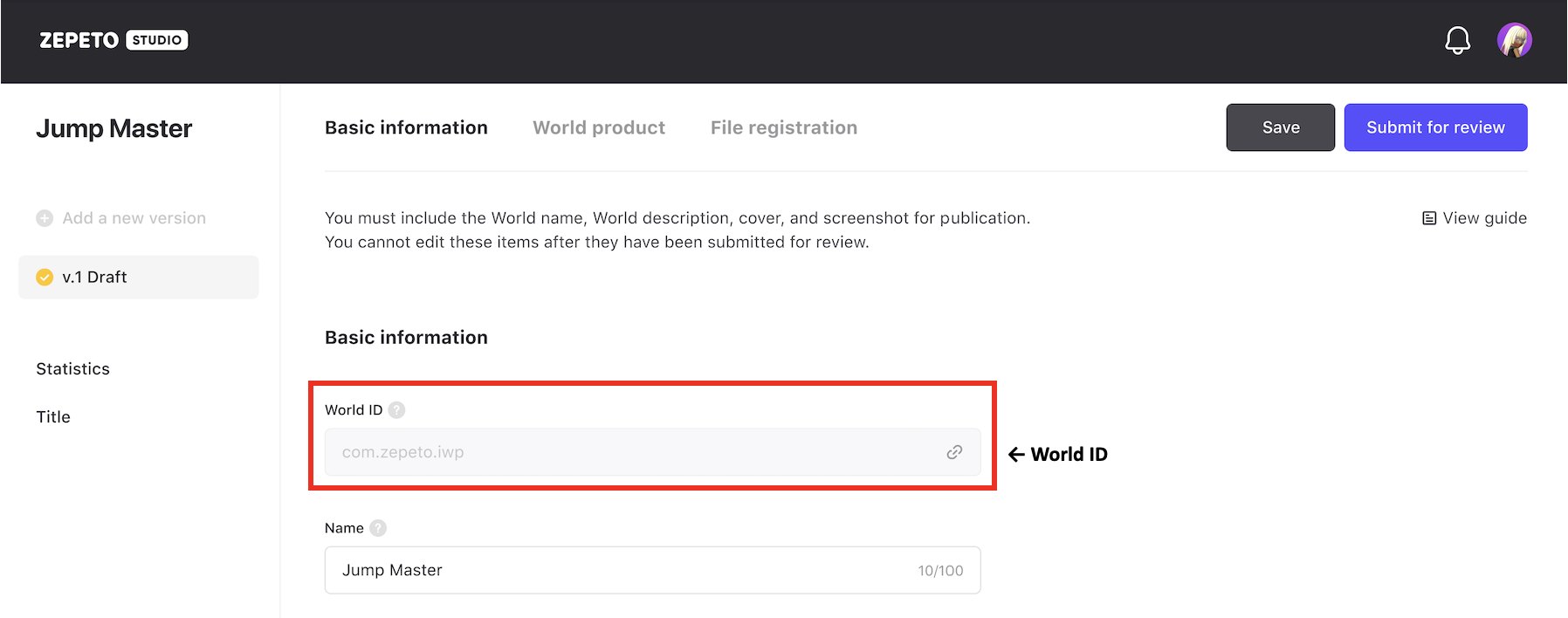
Task: Click the Basic information section heading
Action: tap(406, 337)
